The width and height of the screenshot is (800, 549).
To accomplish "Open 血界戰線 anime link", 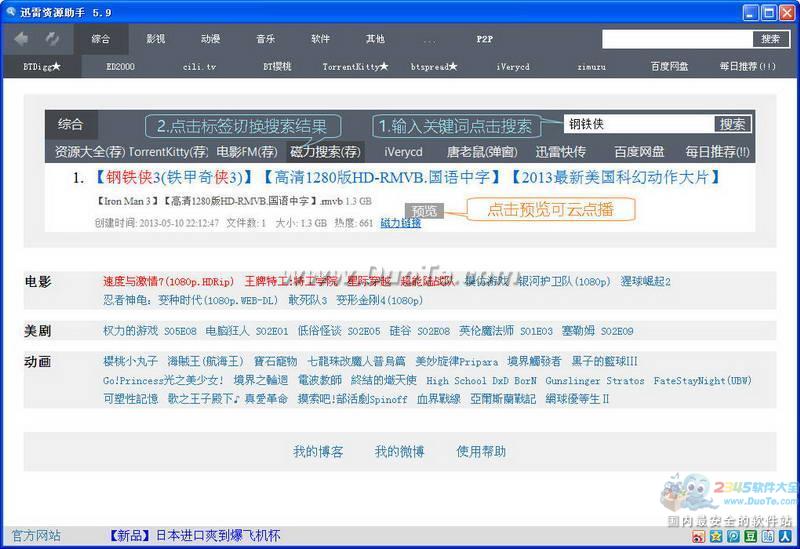I will [439, 399].
